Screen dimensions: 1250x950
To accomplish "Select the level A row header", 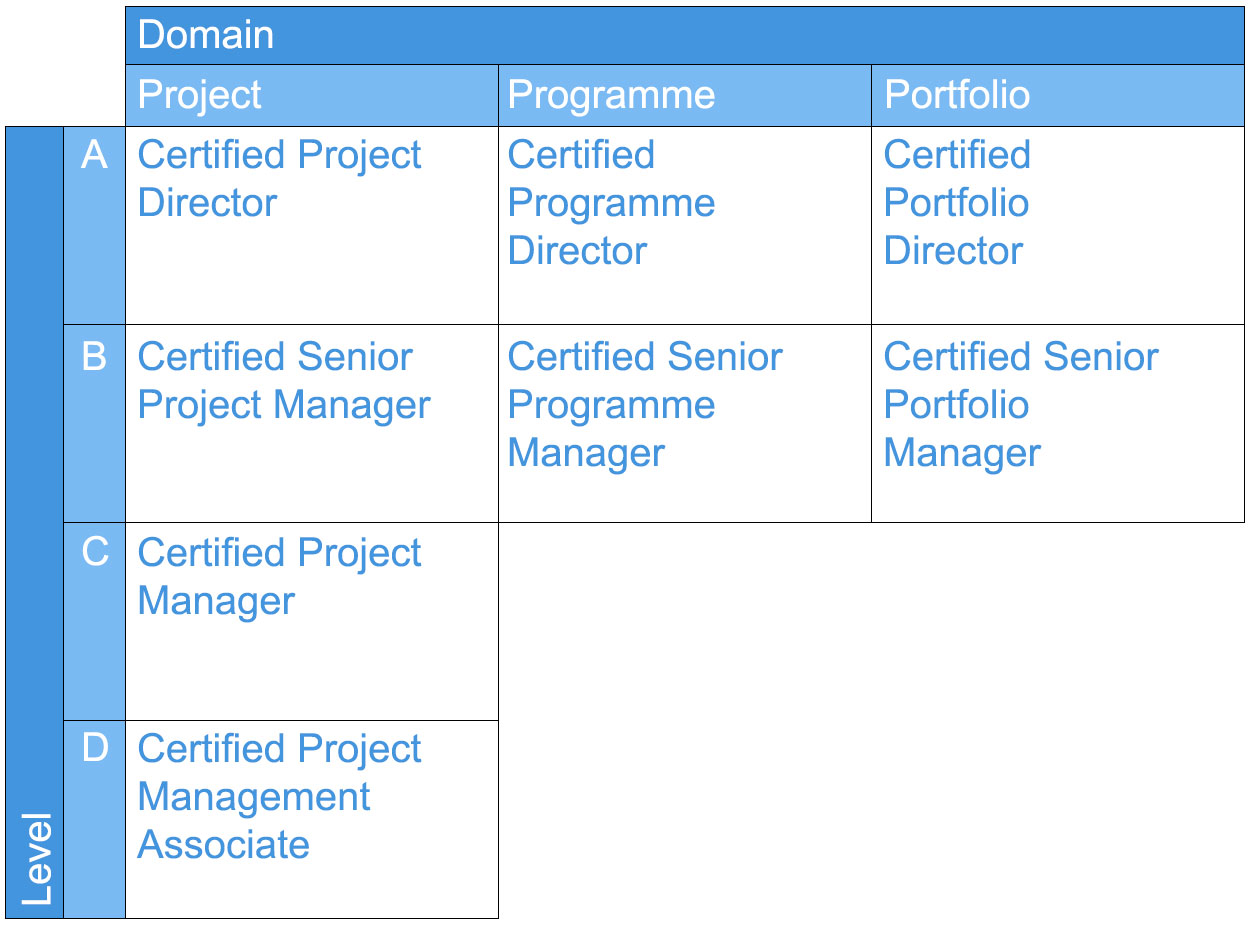I will tap(94, 155).
